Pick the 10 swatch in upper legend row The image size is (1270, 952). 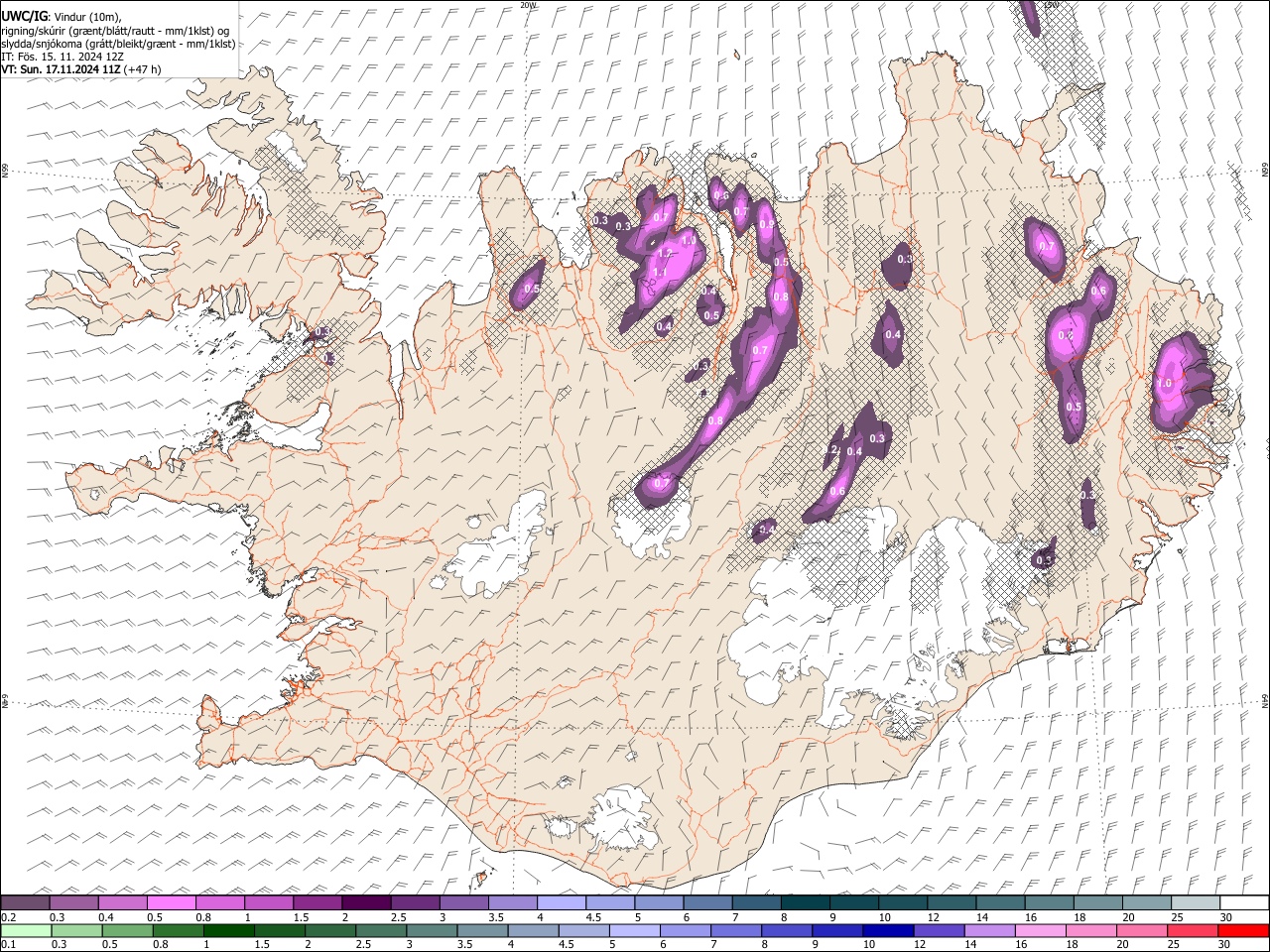click(902, 902)
